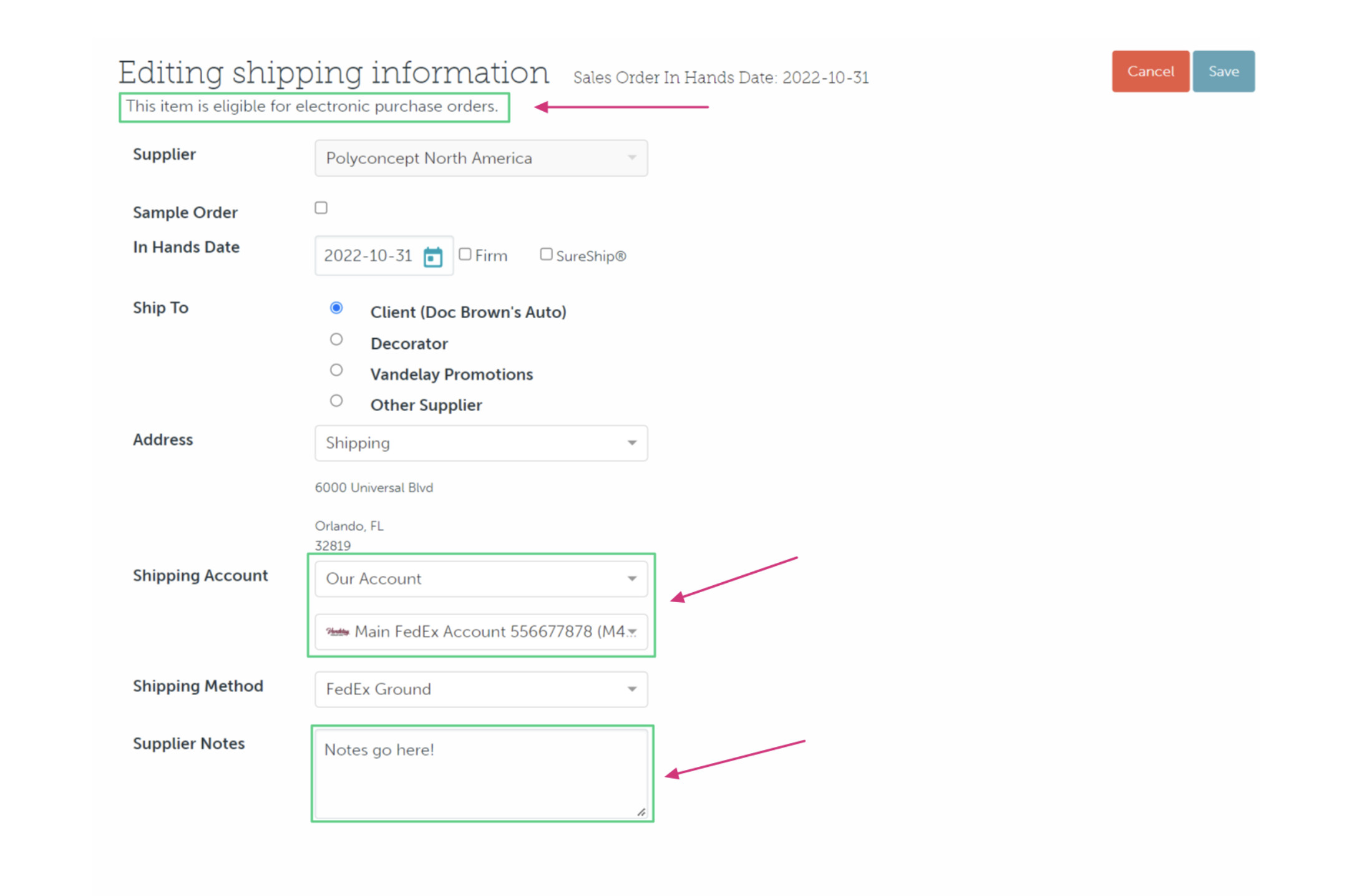1349x896 pixels.
Task: Click the Cancel button
Action: click(1150, 71)
